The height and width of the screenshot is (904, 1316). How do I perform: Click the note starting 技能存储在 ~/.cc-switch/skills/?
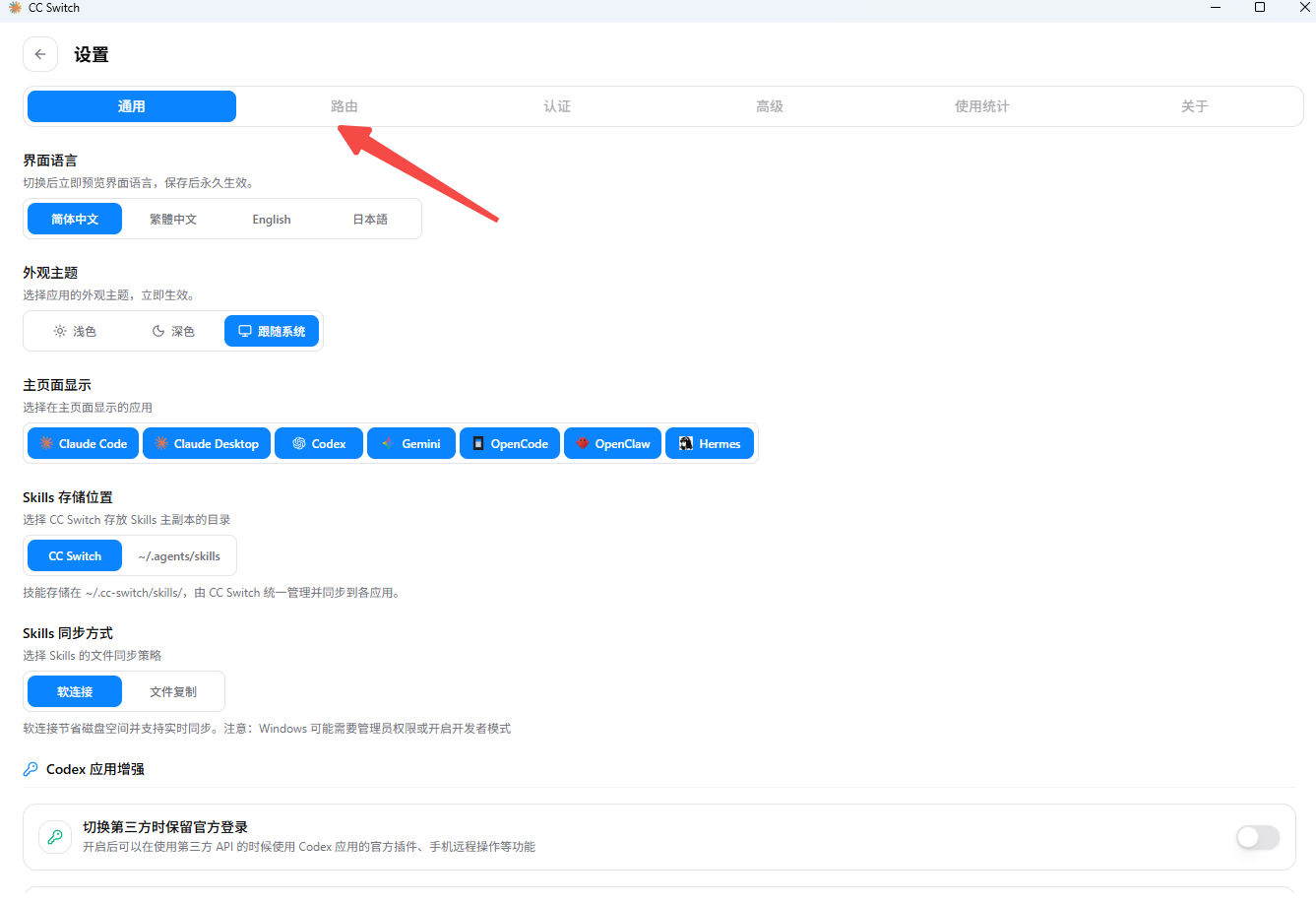pyautogui.click(x=214, y=593)
